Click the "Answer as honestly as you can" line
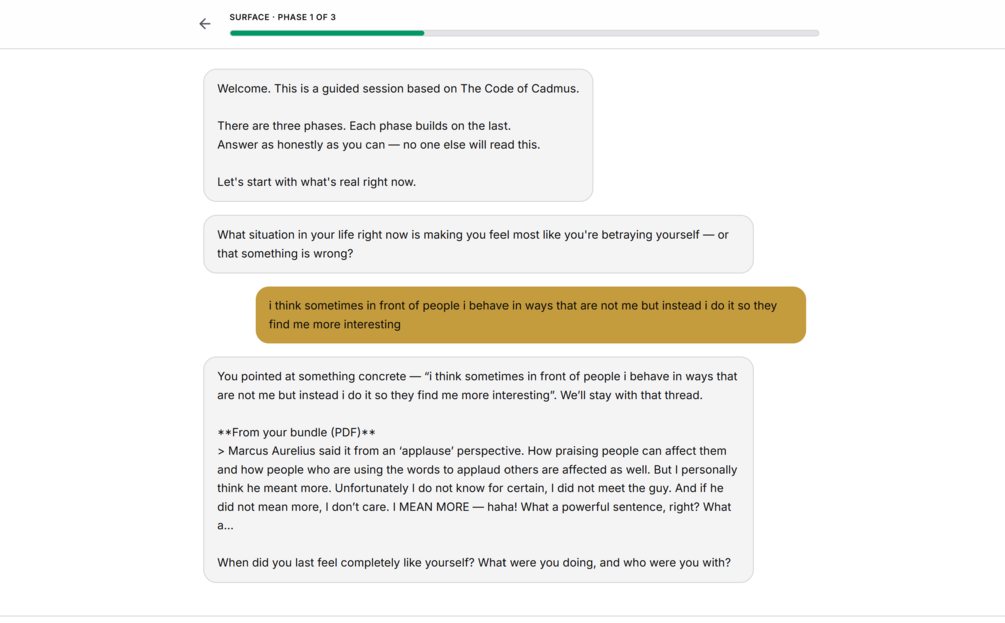1005x623 pixels. coord(378,145)
